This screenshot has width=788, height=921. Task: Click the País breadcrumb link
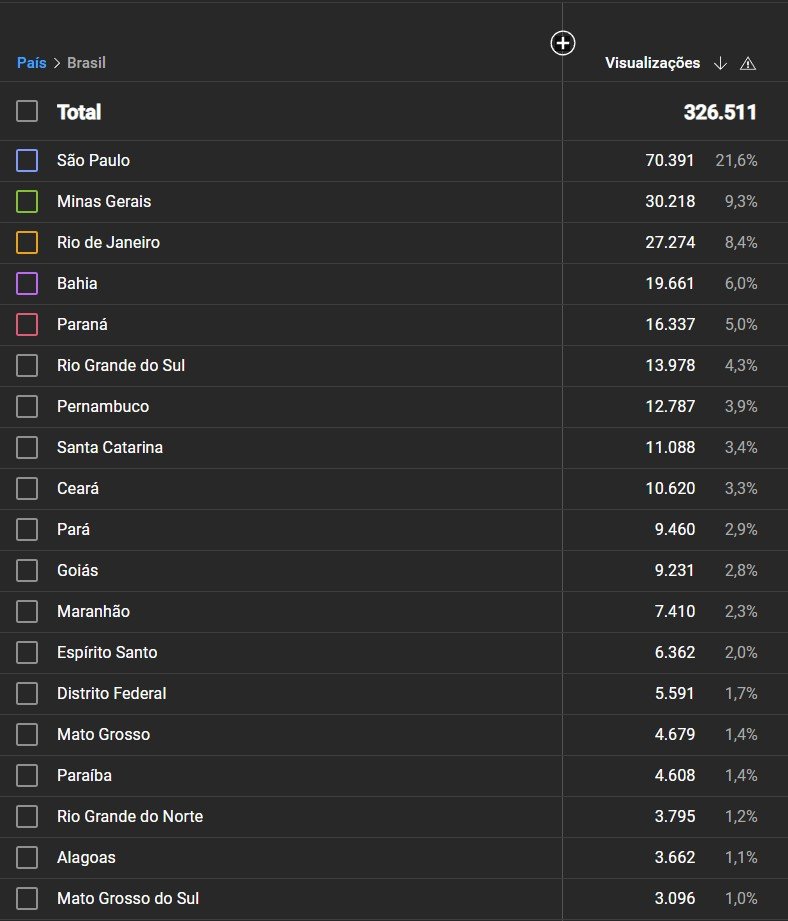click(32, 63)
